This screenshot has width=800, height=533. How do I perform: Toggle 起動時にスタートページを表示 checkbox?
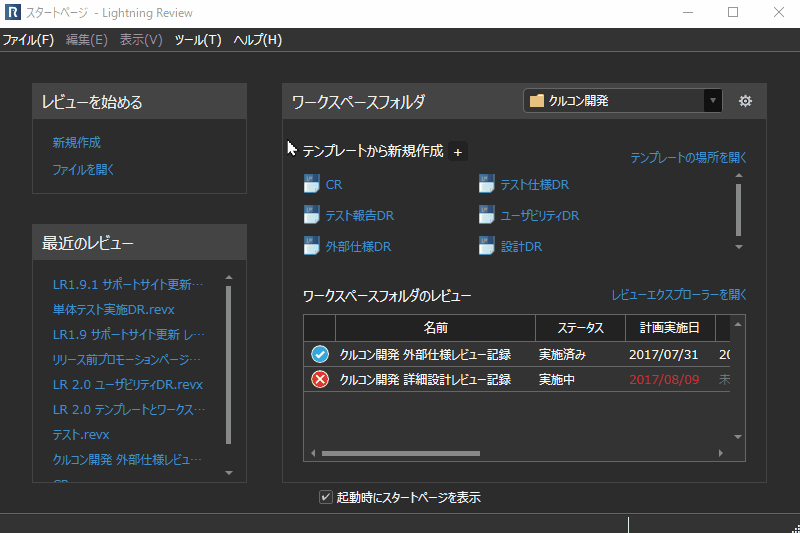click(326, 497)
